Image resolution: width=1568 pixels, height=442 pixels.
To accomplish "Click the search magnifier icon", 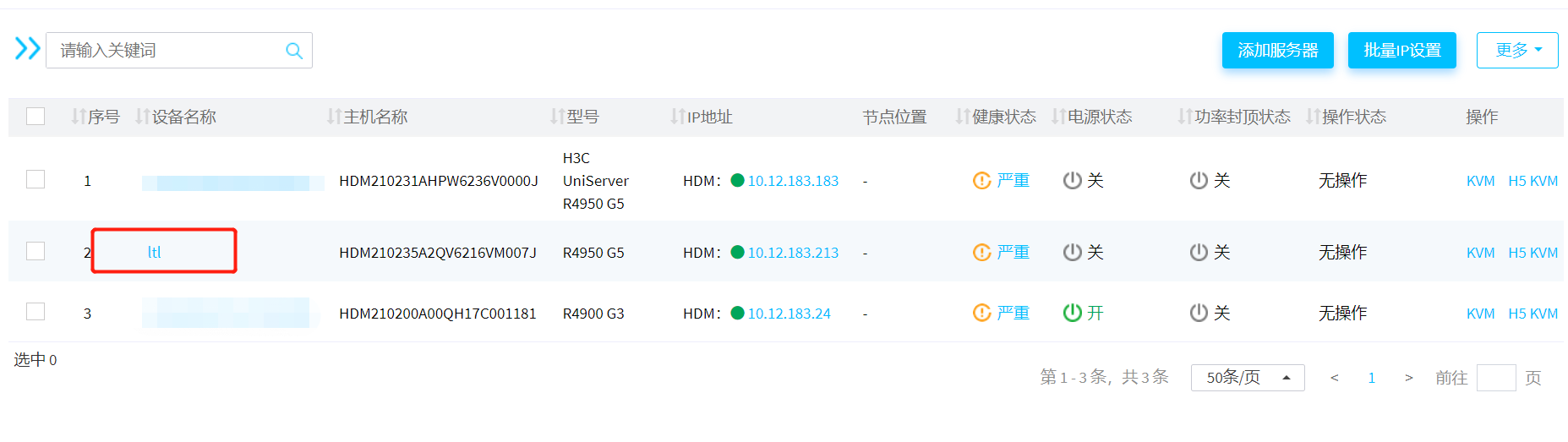I will (x=293, y=51).
